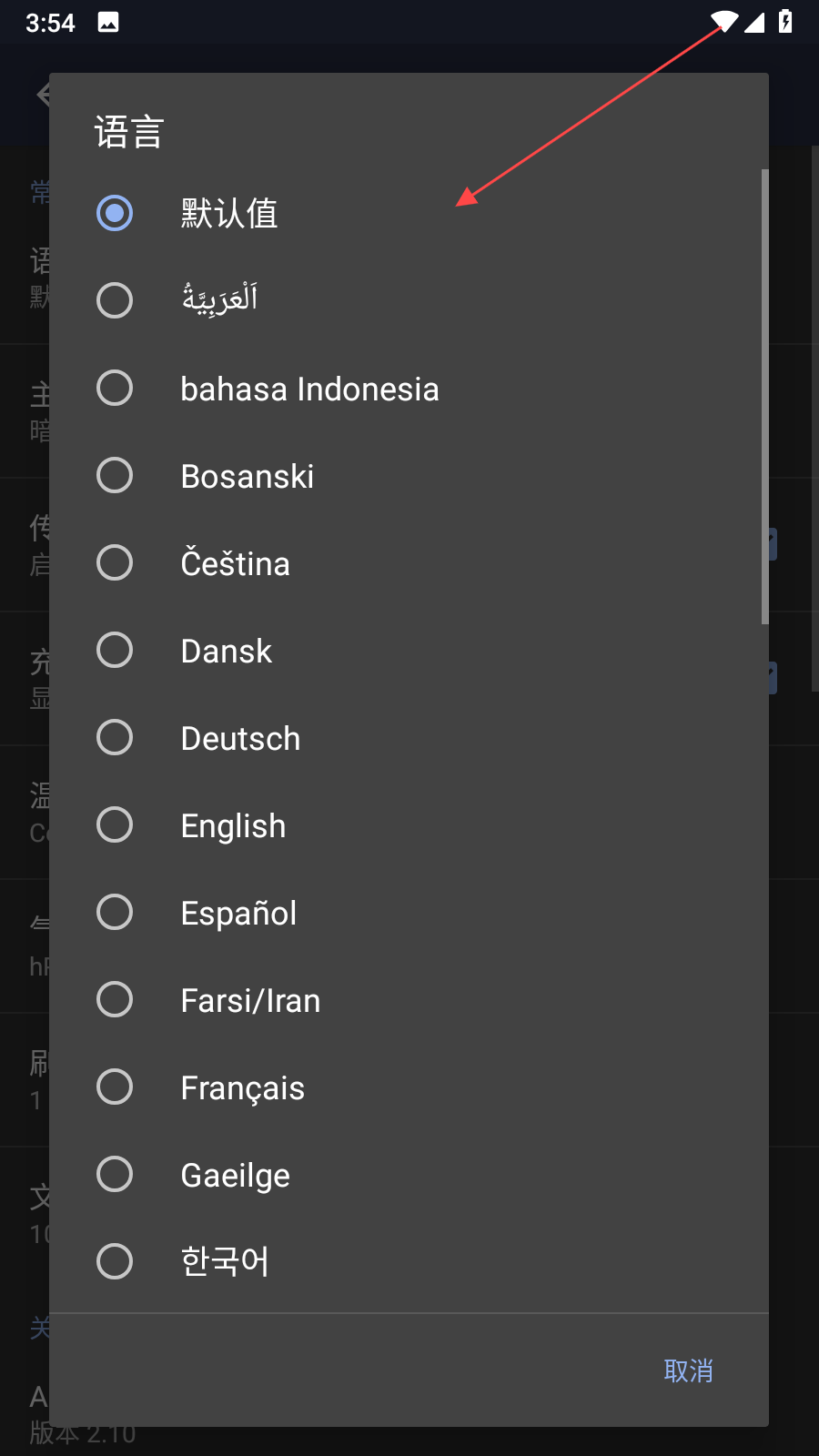This screenshot has height=1456, width=819.
Task: Select Gaeilge radio button
Action: [x=115, y=1174]
